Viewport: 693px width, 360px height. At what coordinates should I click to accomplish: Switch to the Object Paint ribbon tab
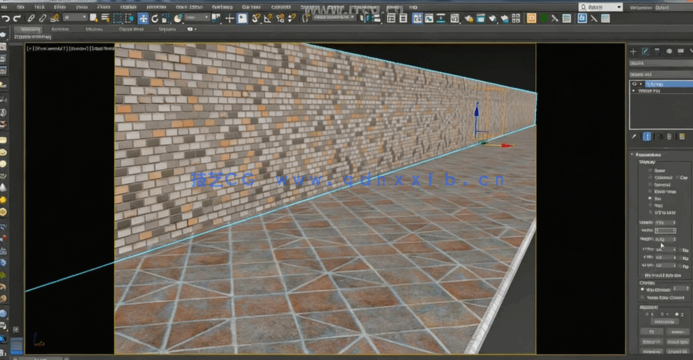coord(131,29)
